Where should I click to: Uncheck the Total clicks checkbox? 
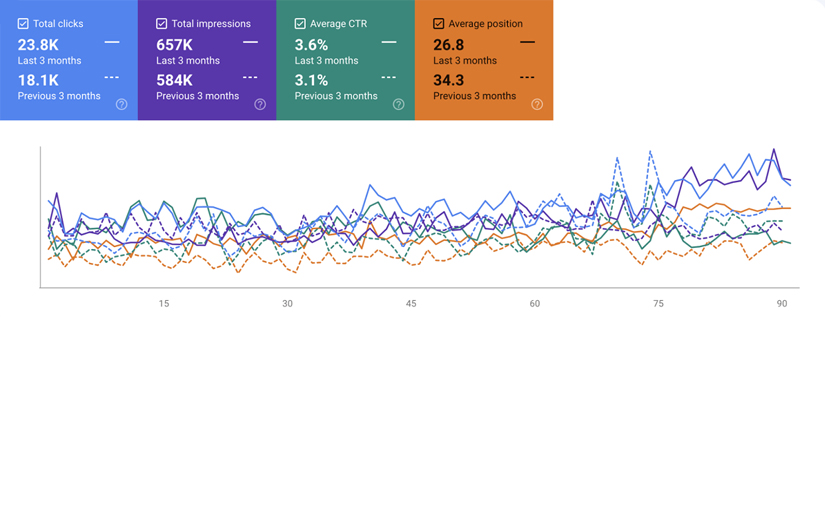[x=23, y=23]
